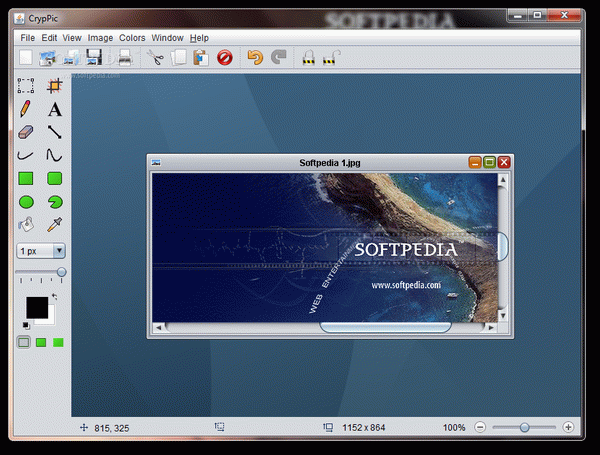Viewport: 600px width, 455px height.
Task: Paste using the clipboard toolbar icon
Action: click(201, 58)
